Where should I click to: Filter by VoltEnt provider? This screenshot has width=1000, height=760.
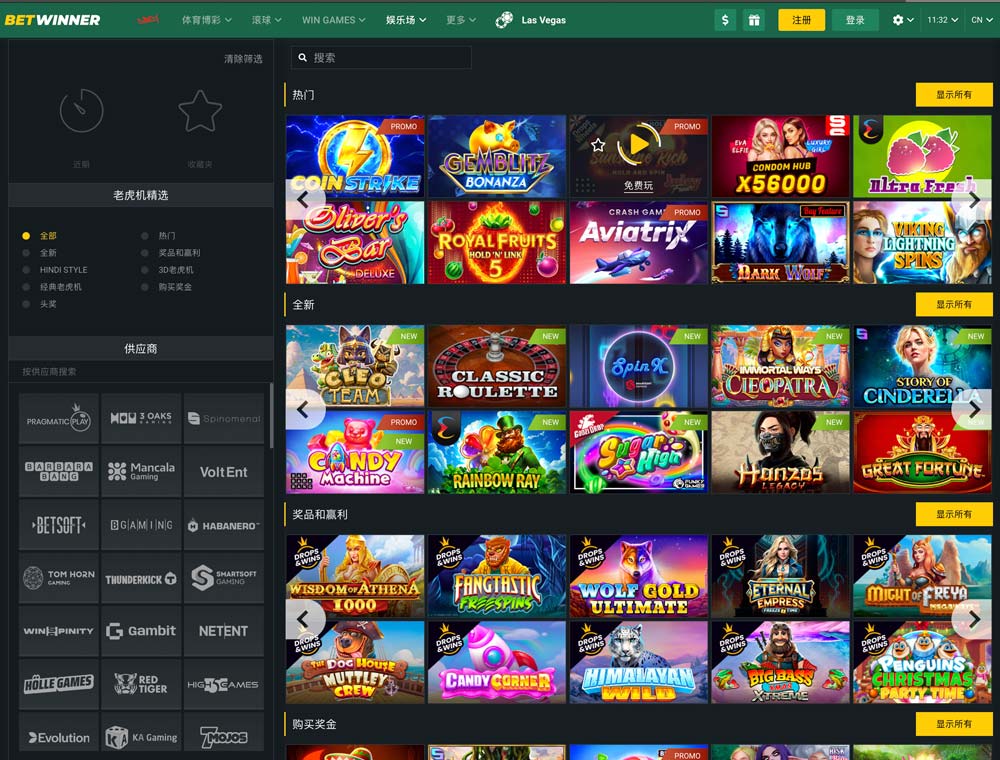click(x=224, y=472)
